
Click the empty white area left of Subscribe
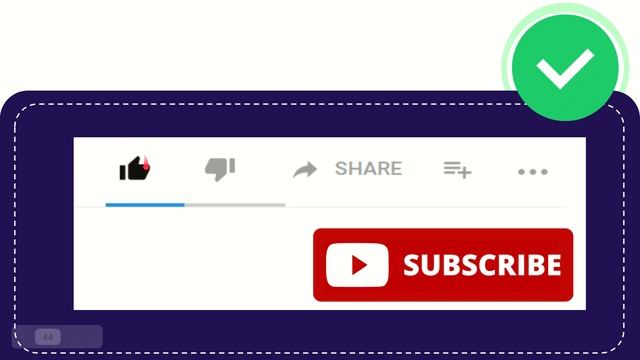(x=194, y=261)
